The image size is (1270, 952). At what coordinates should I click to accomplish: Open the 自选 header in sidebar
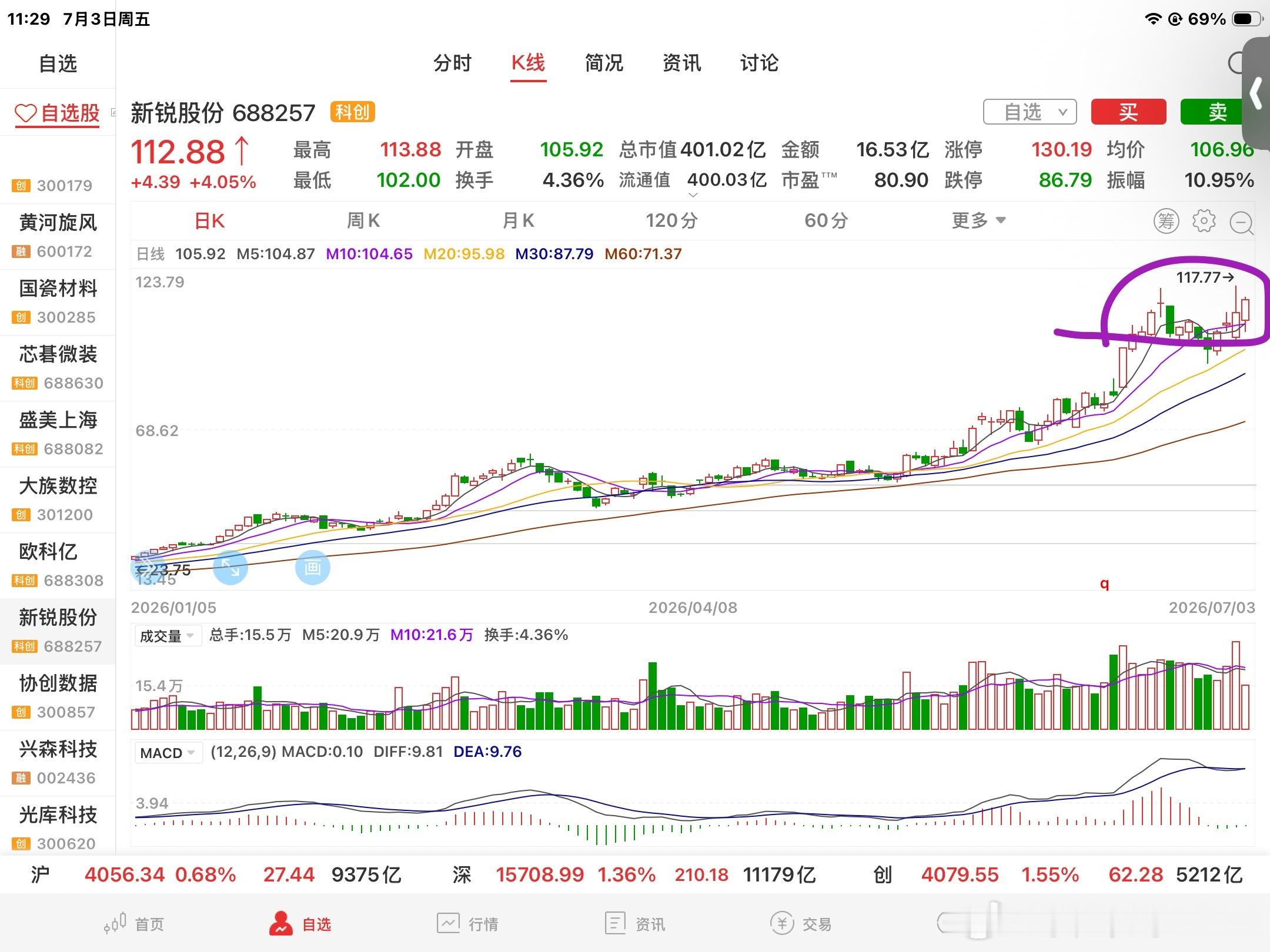point(58,63)
